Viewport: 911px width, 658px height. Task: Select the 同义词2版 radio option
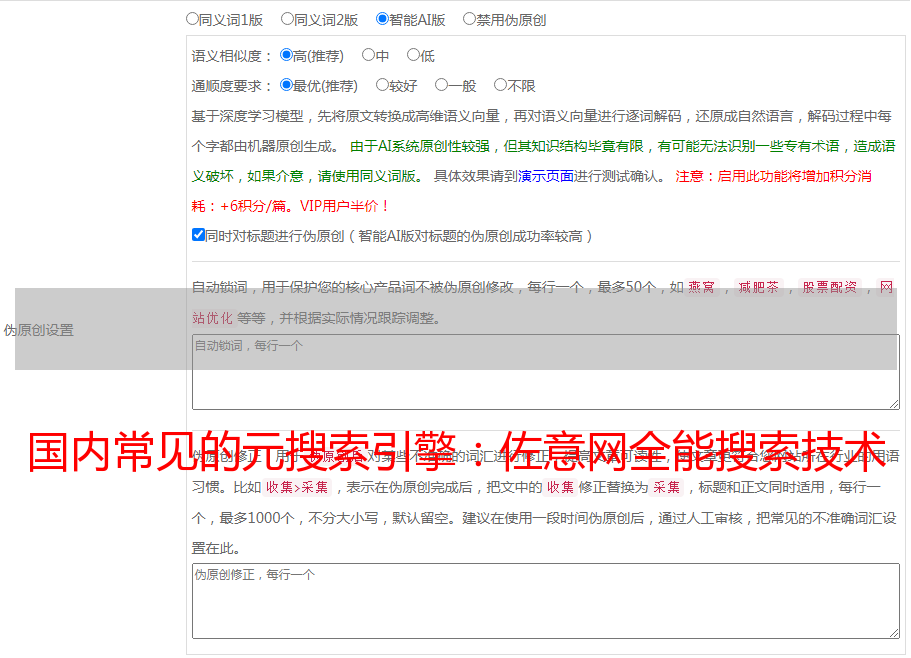click(287, 19)
